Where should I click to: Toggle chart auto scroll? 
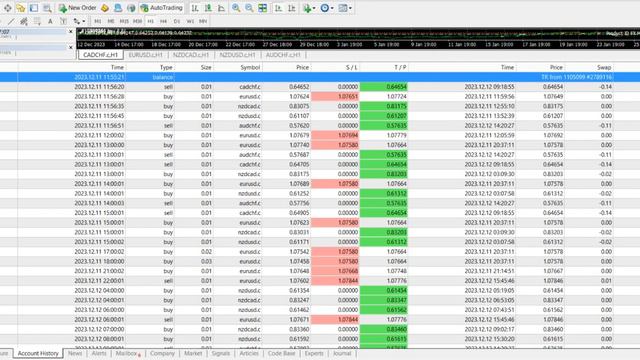(x=278, y=8)
